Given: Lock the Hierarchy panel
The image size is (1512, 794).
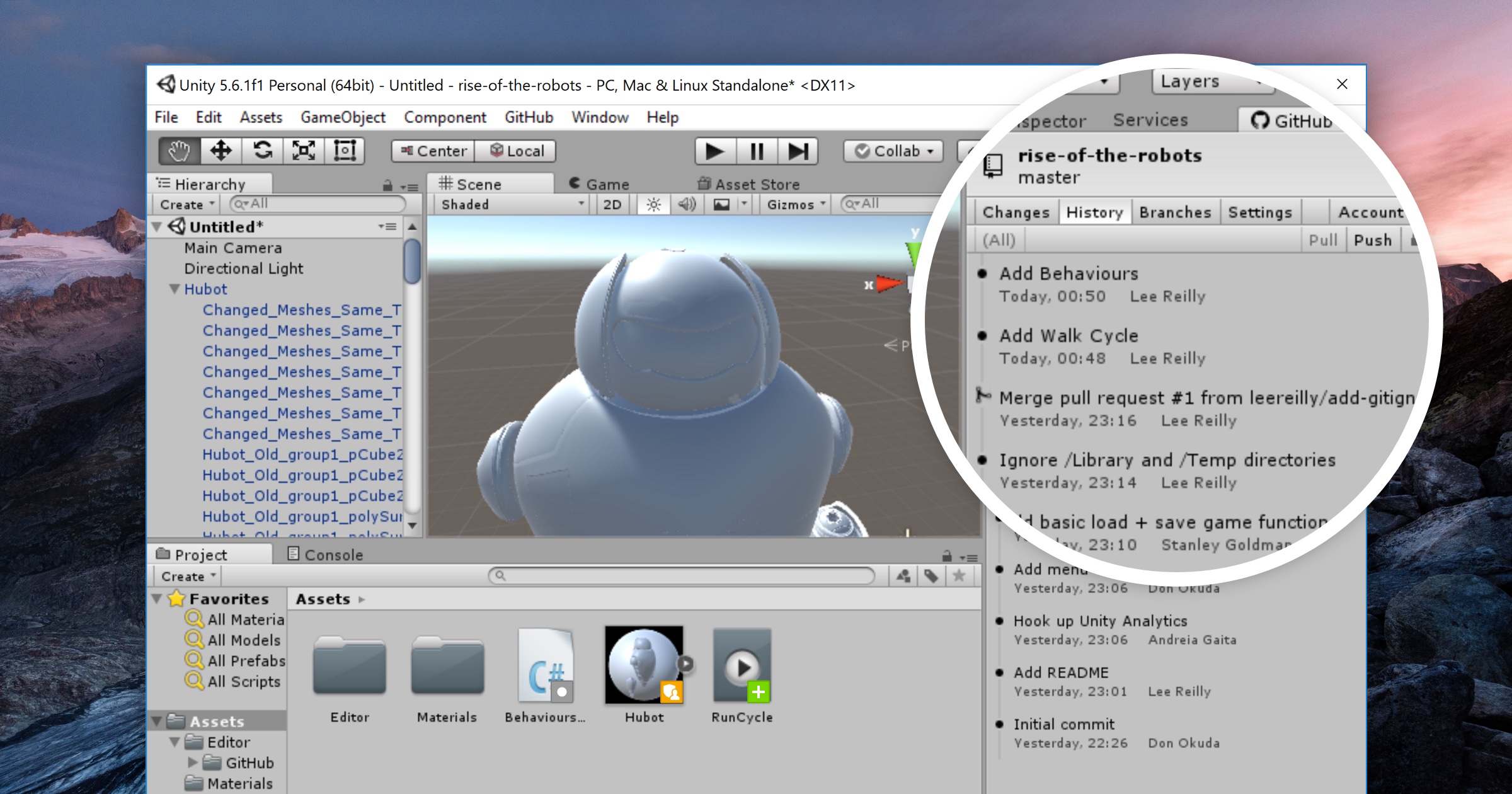Looking at the screenshot, I should (x=387, y=186).
